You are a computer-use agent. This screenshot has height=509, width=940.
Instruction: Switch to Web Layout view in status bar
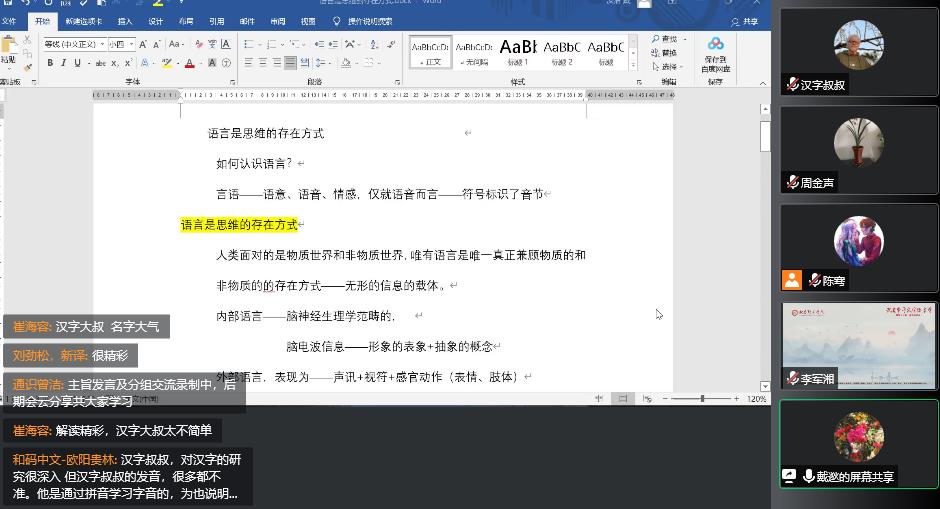click(645, 398)
